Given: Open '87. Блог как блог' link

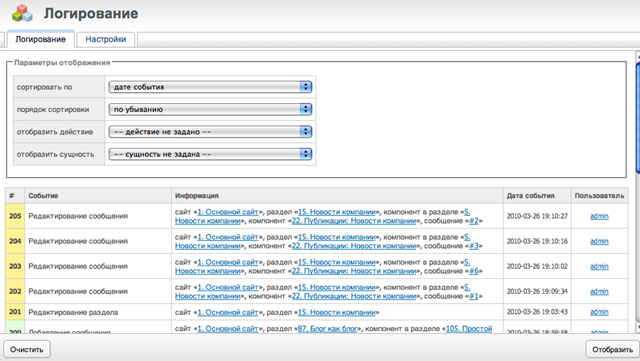Looking at the screenshot, I should (x=327, y=329).
